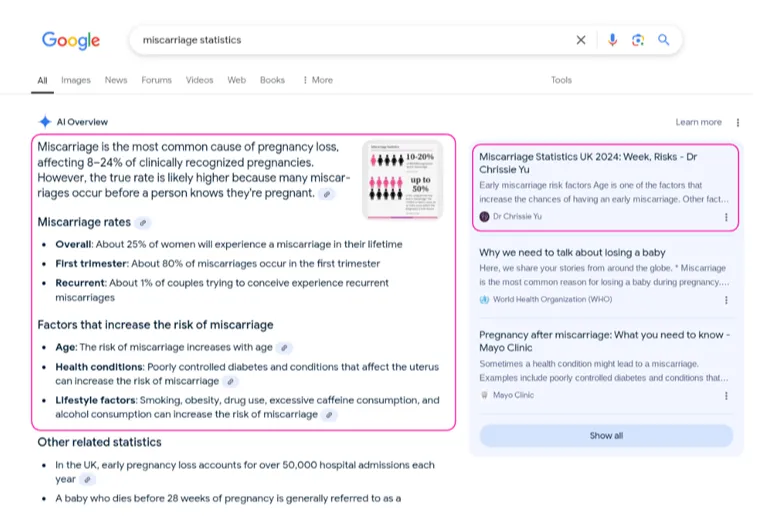Switch to the Forums tab
This screenshot has height=521, width=776.
tap(156, 80)
